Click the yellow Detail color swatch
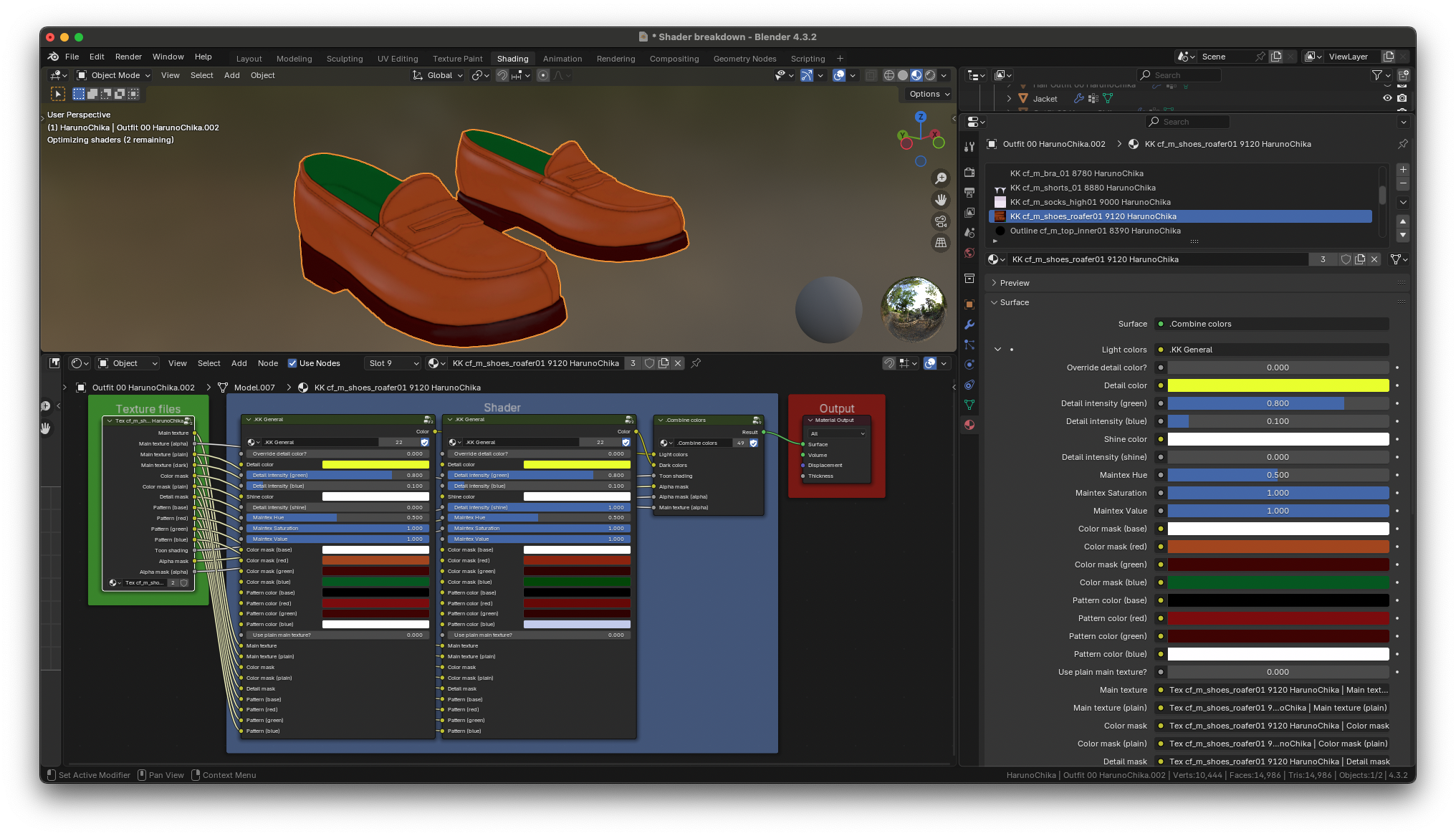1456x836 pixels. [1278, 385]
